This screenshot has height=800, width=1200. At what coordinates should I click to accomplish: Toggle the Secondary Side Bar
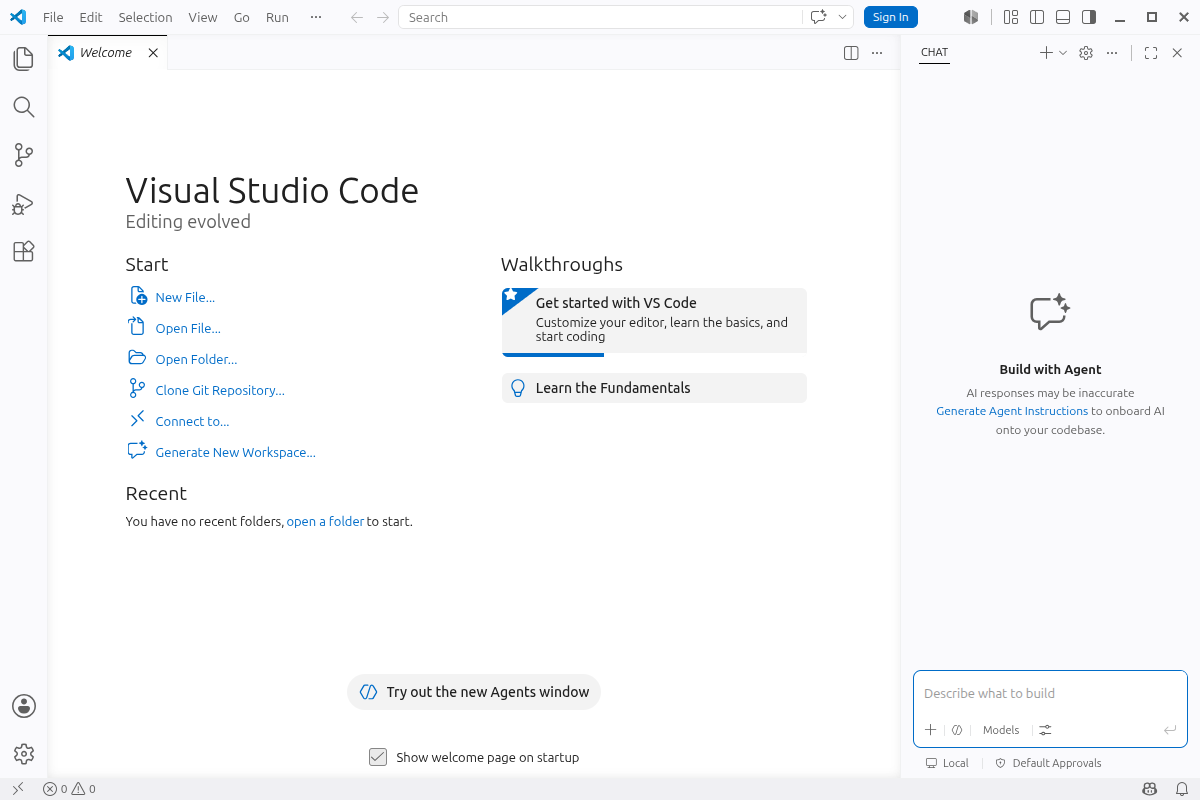point(1089,17)
